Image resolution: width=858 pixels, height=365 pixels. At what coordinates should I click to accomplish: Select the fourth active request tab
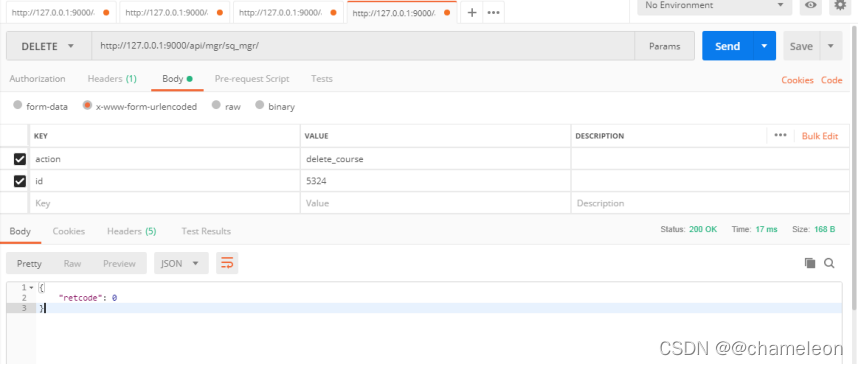(x=401, y=12)
